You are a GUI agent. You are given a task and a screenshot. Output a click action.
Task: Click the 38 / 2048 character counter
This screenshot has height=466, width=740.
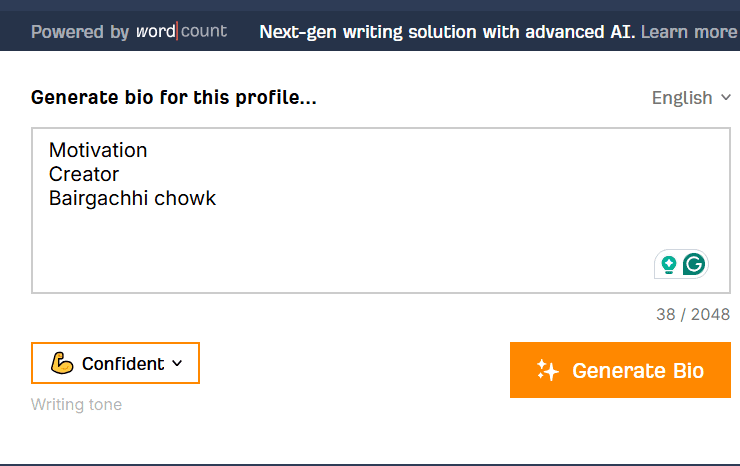point(692,314)
